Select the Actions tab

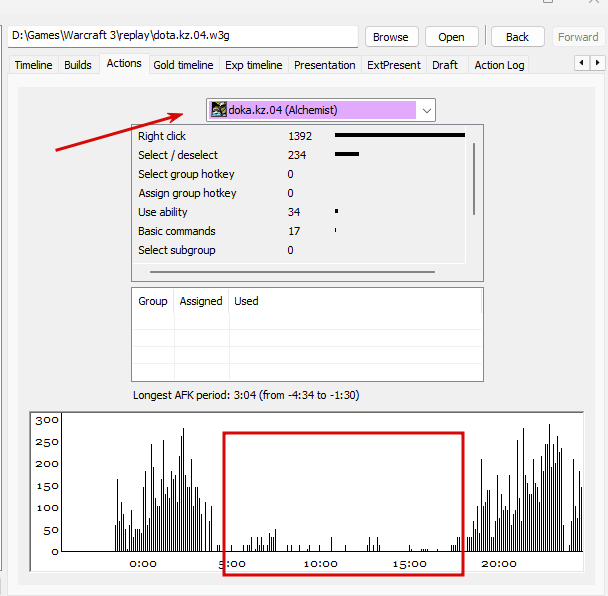[124, 63]
